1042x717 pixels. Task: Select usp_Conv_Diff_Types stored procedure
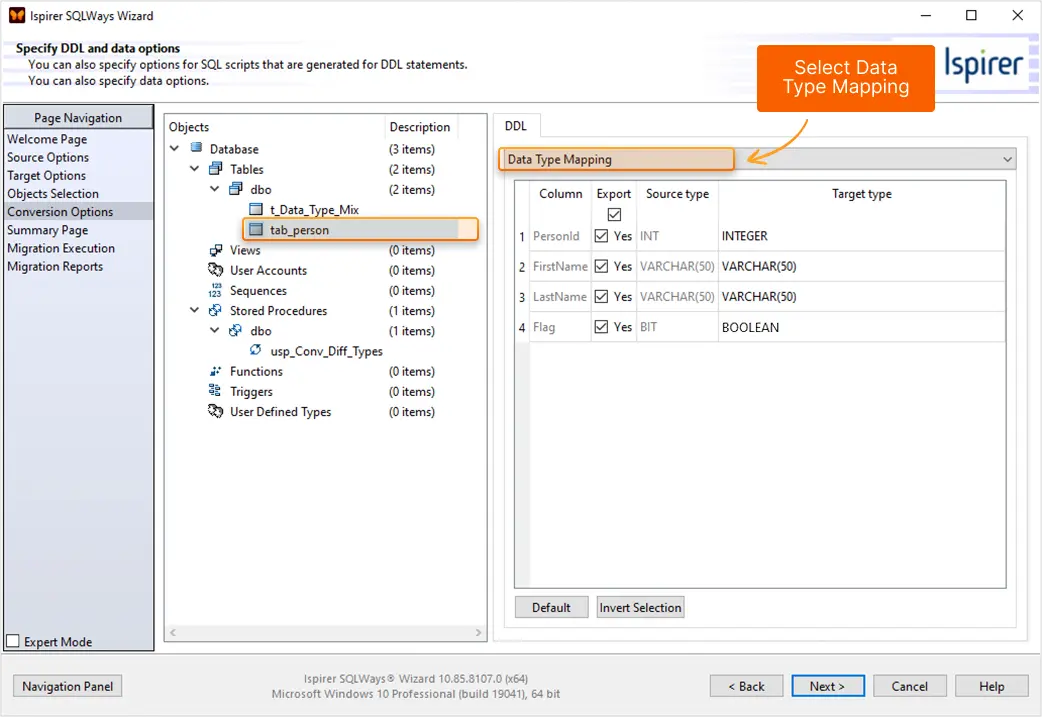pyautogui.click(x=326, y=351)
